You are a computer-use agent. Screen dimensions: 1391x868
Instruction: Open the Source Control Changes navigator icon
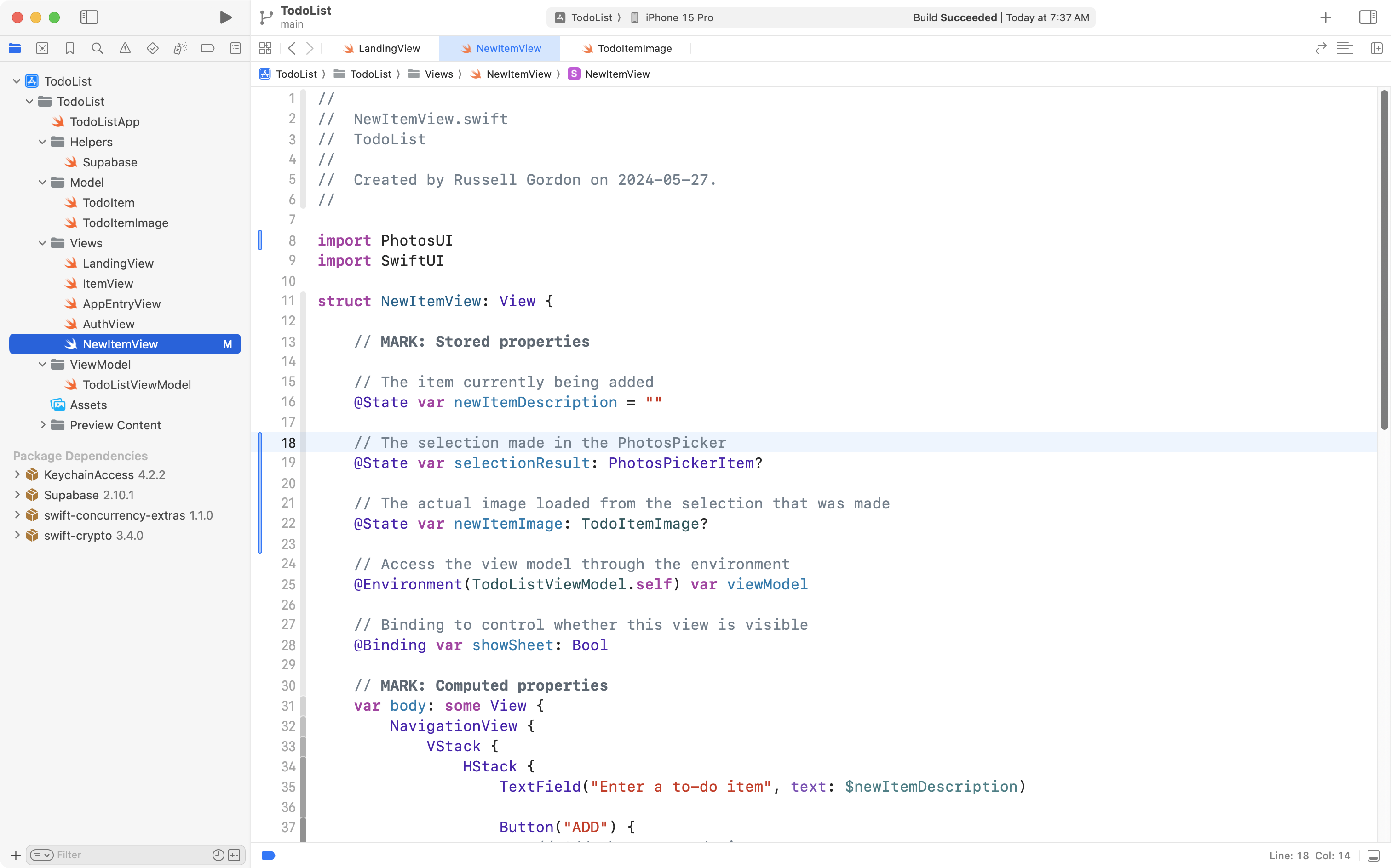[x=42, y=48]
